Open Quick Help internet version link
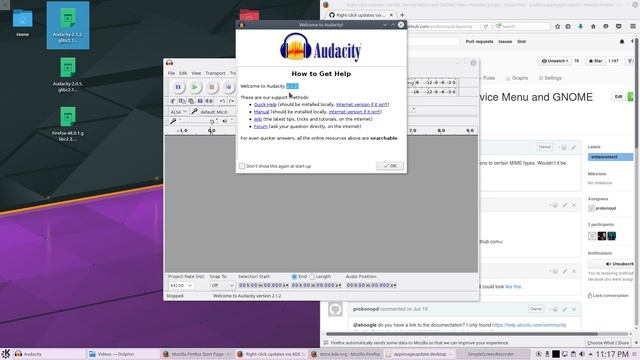 pyautogui.click(x=362, y=104)
